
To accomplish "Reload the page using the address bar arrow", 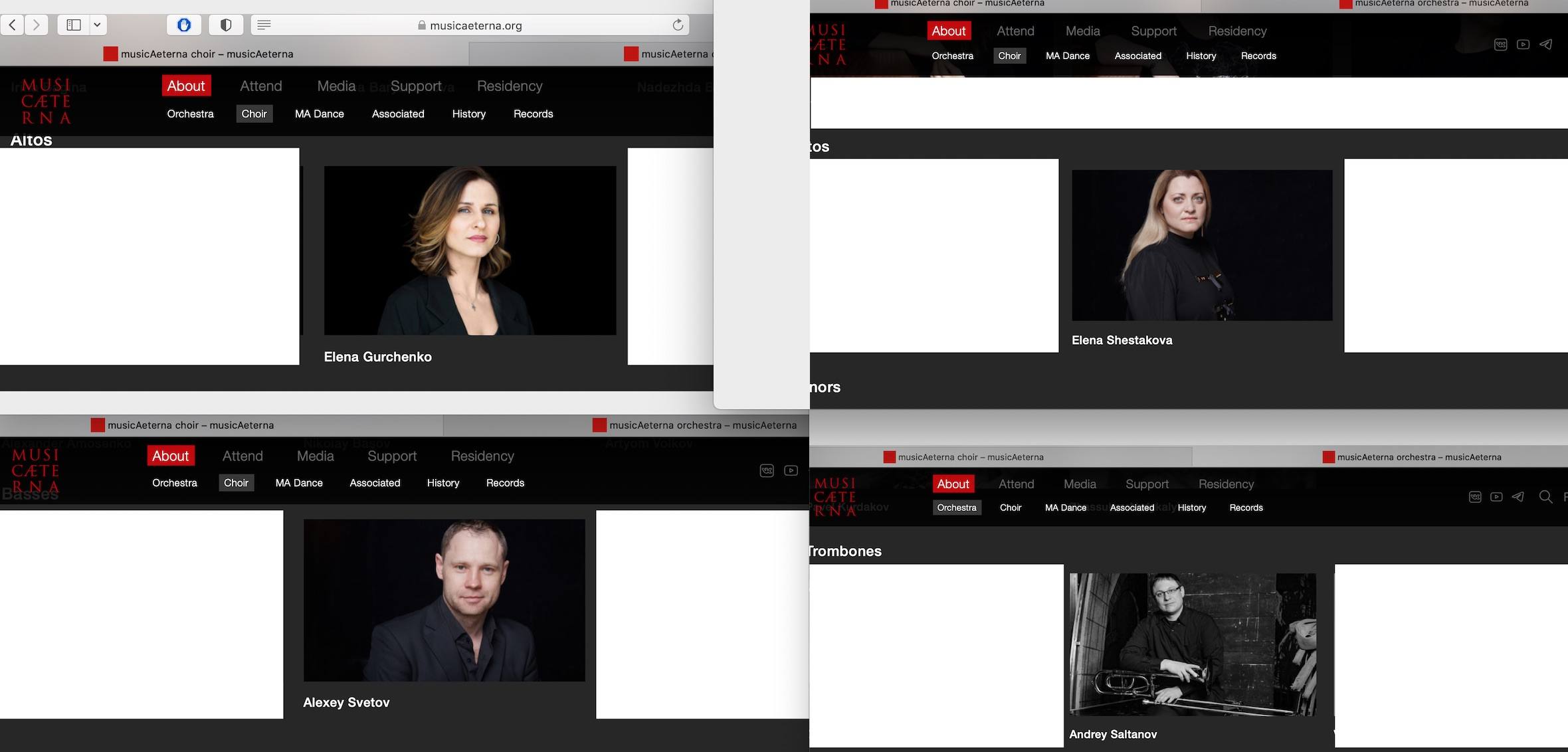I will click(678, 25).
